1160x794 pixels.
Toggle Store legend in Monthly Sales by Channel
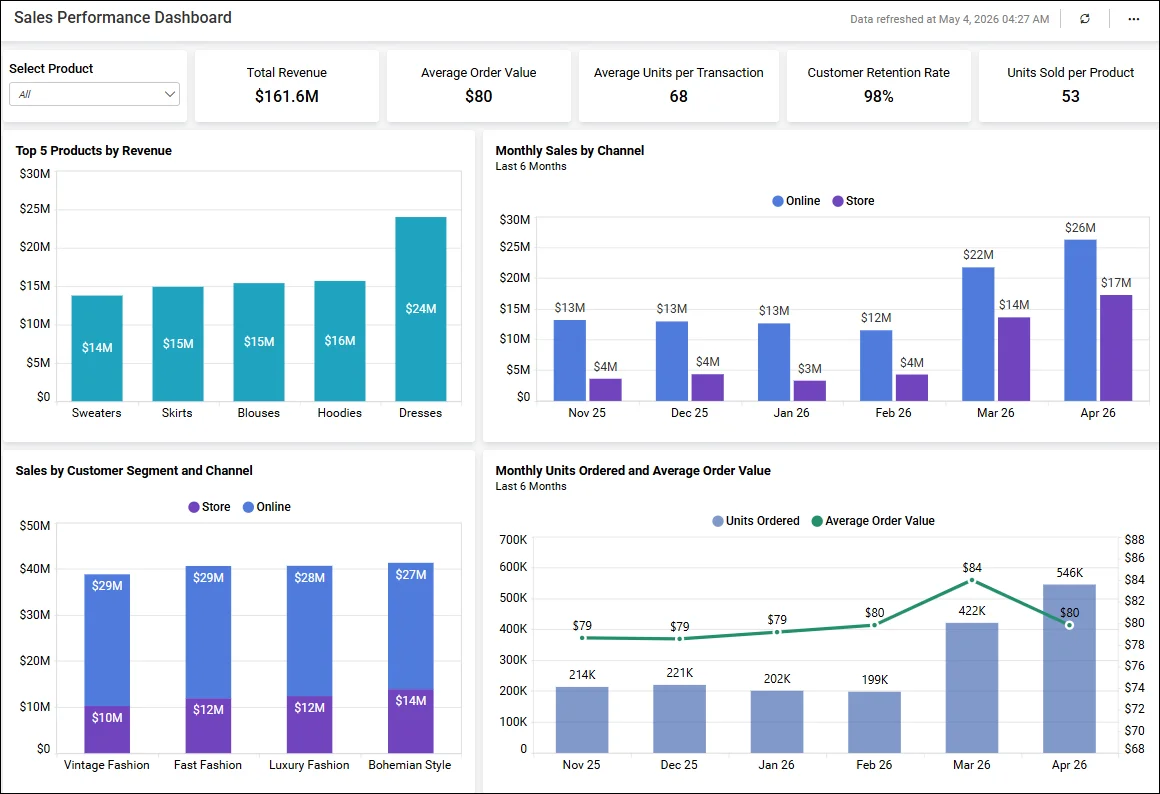[853, 201]
